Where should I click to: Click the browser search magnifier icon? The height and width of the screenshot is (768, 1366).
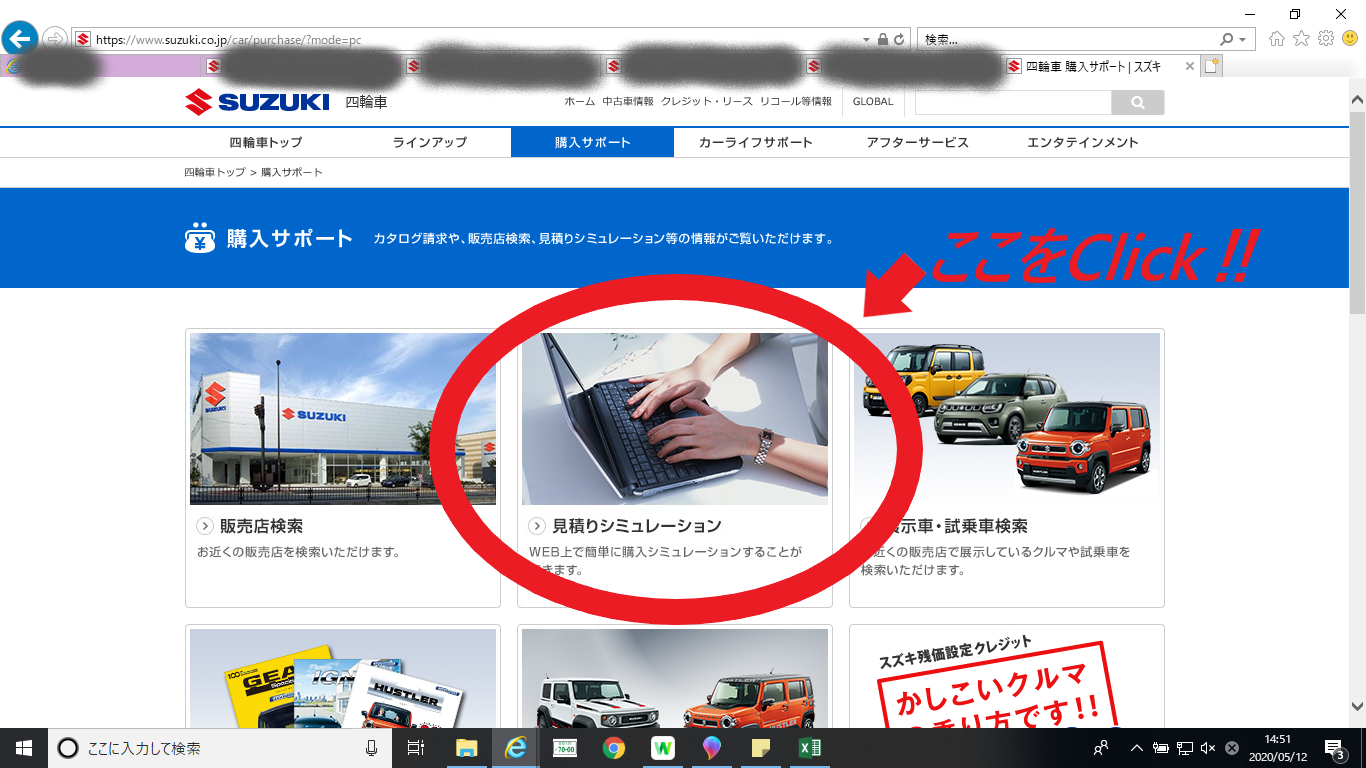1227,40
